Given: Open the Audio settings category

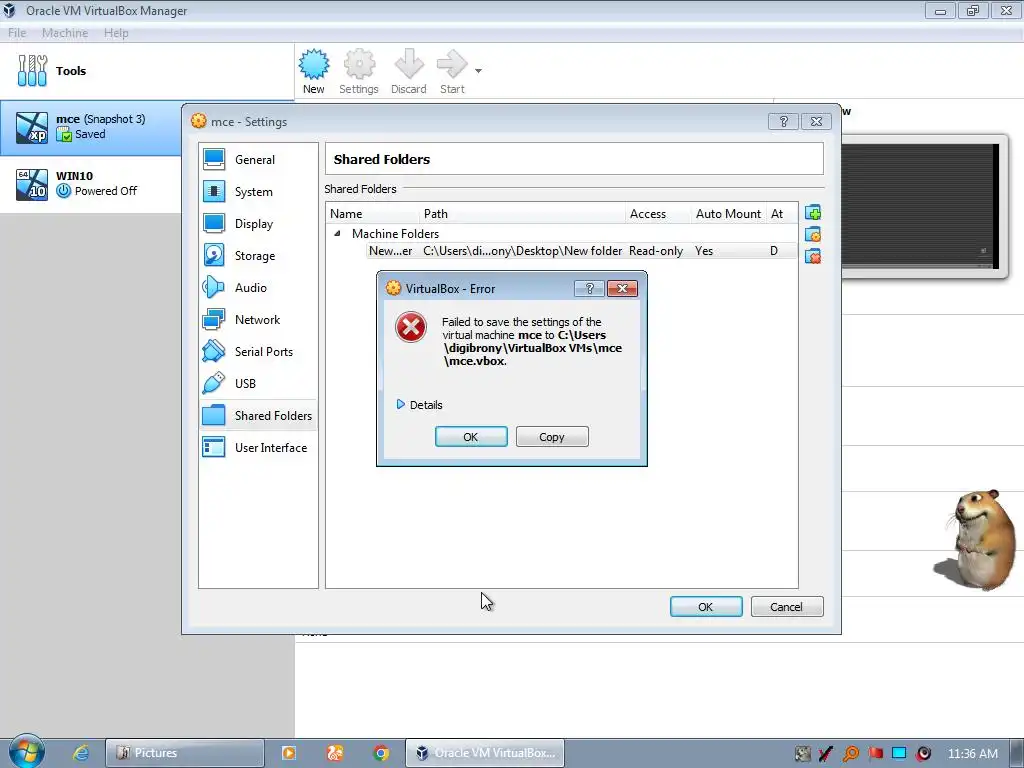Looking at the screenshot, I should pyautogui.click(x=258, y=287).
